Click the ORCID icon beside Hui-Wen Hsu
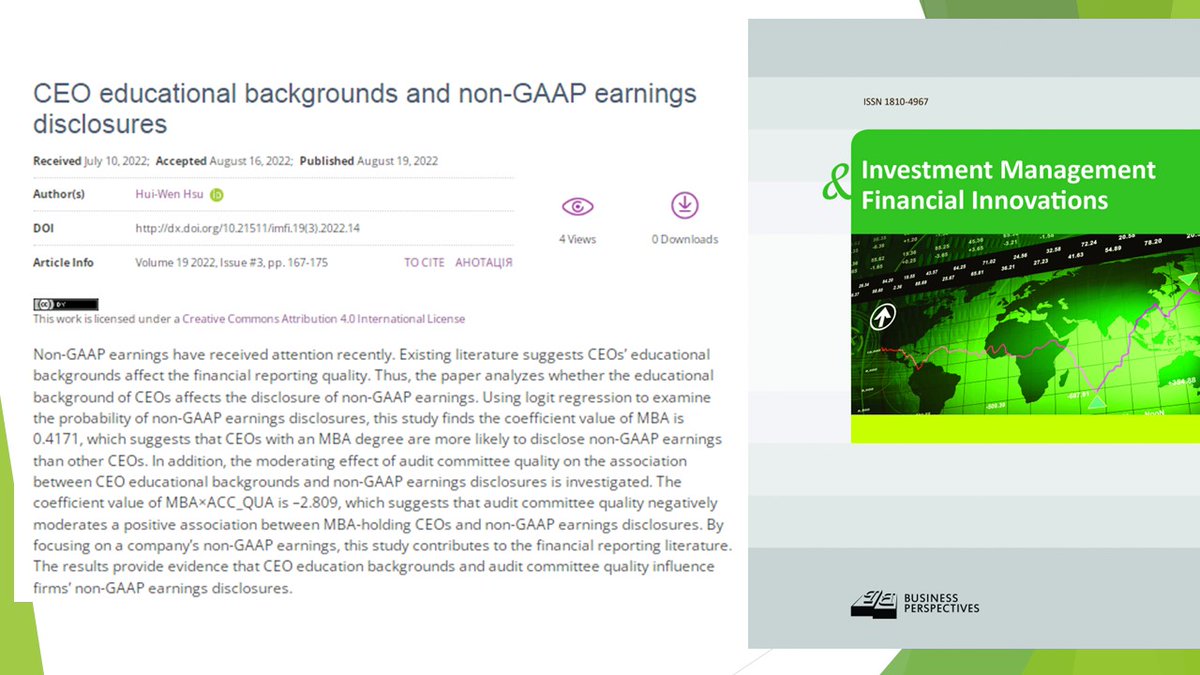The width and height of the screenshot is (1200, 675). click(x=217, y=195)
